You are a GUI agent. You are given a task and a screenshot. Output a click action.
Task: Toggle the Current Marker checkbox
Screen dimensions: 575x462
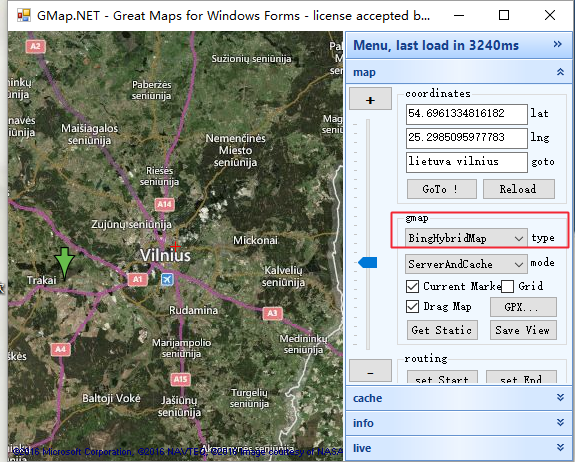pos(413,286)
